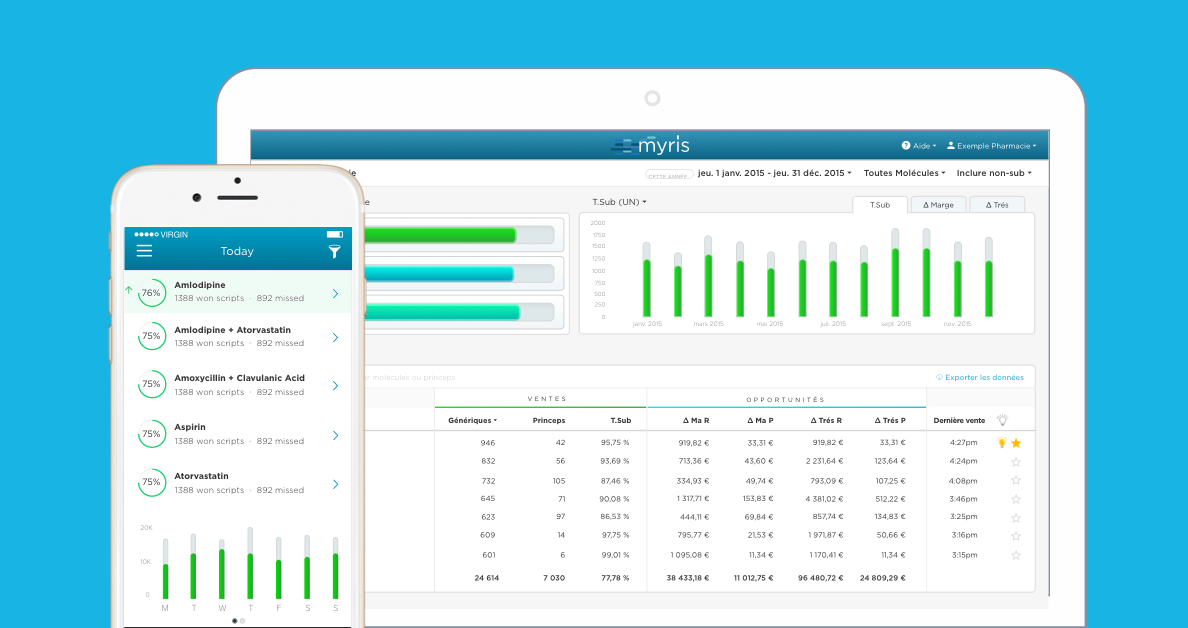
Task: Switch to the Δ Marge tab
Action: [x=938, y=205]
